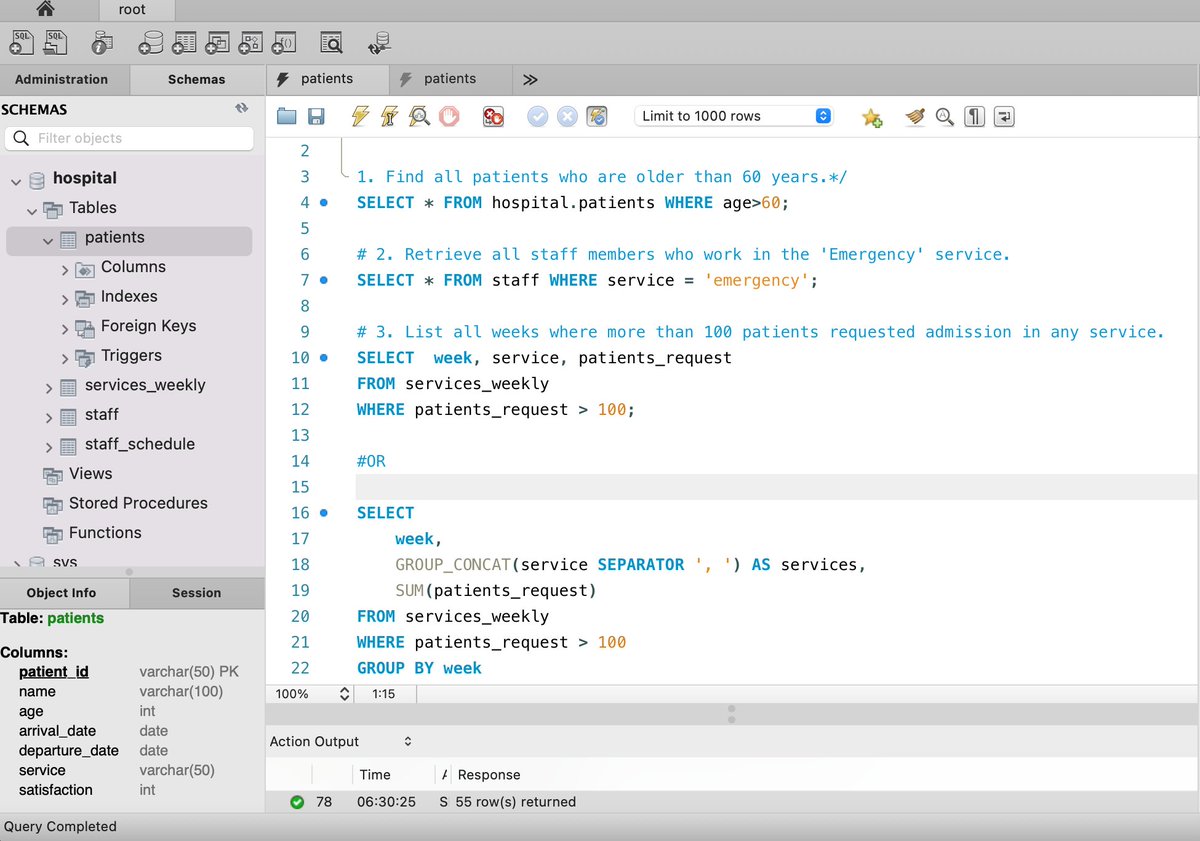This screenshot has height=841, width=1200.
Task: Select the first patients query tab
Action: point(326,79)
